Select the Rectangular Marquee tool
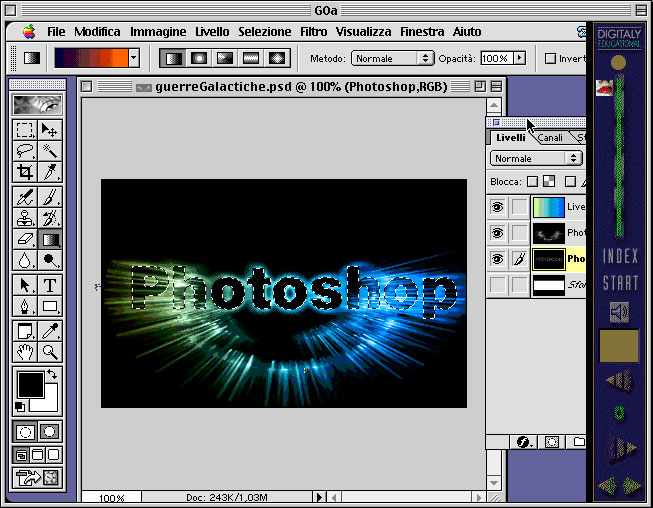Viewport: 653px width, 508px height. [x=25, y=130]
